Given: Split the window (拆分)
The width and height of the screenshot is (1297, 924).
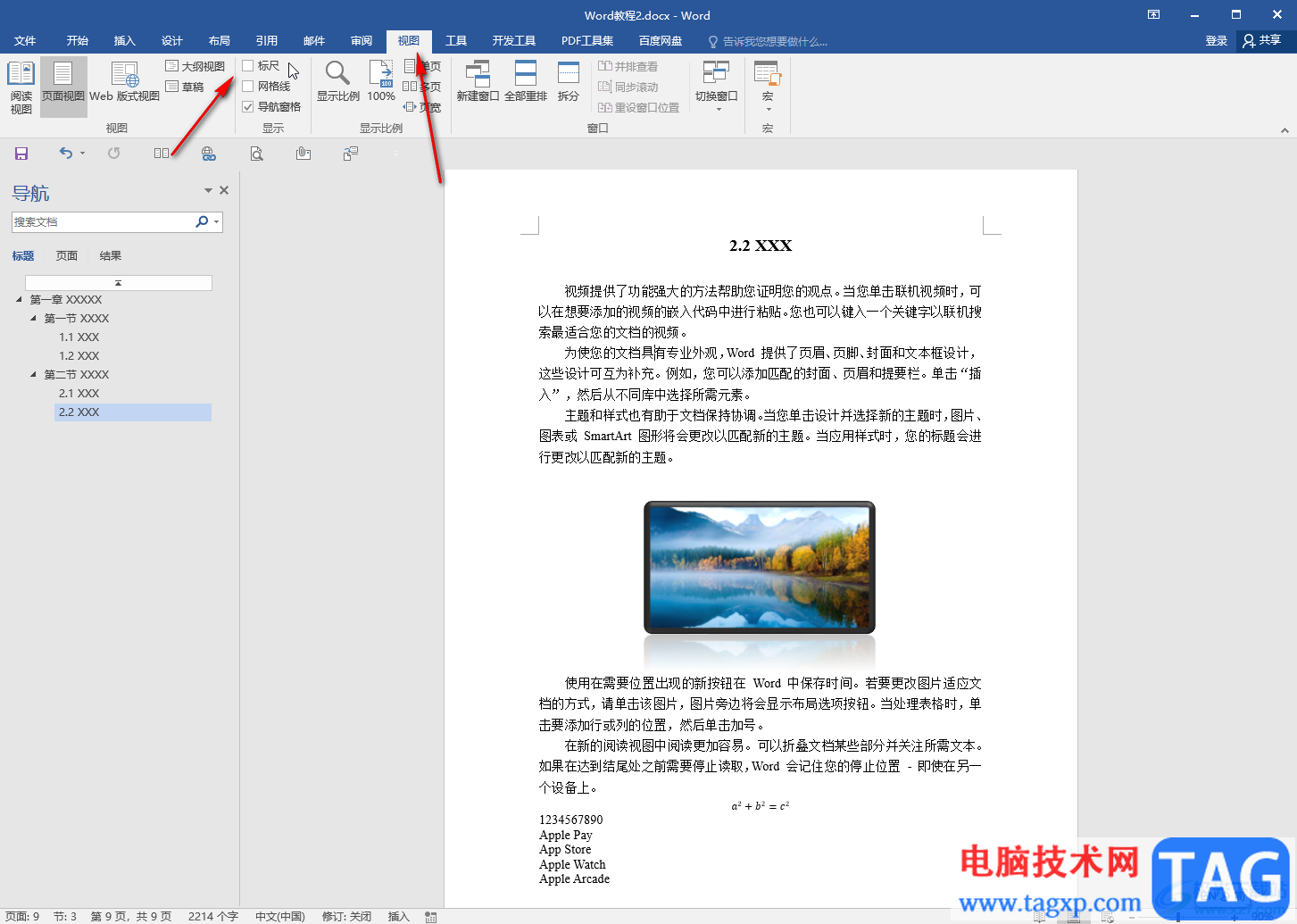Looking at the screenshot, I should (569, 81).
